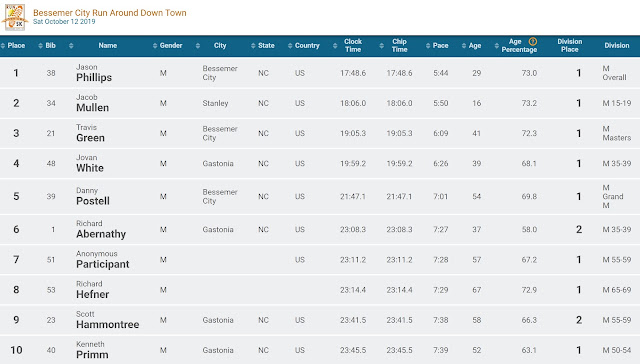Click pace value 6:09
The width and height of the screenshot is (640, 364).
pyautogui.click(x=441, y=133)
